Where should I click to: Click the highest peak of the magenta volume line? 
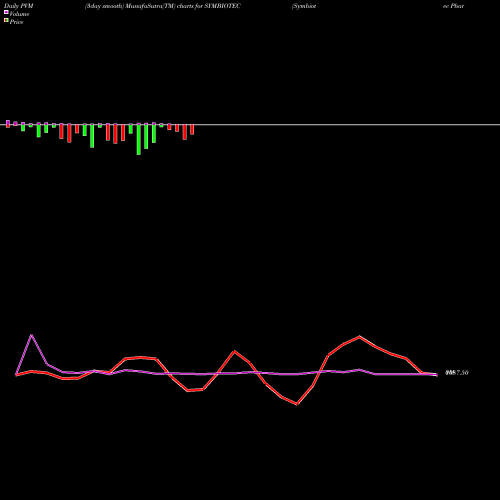pyautogui.click(x=32, y=335)
